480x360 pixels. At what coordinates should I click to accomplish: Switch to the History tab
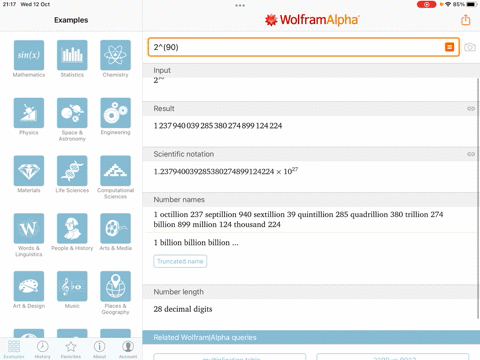point(42,349)
